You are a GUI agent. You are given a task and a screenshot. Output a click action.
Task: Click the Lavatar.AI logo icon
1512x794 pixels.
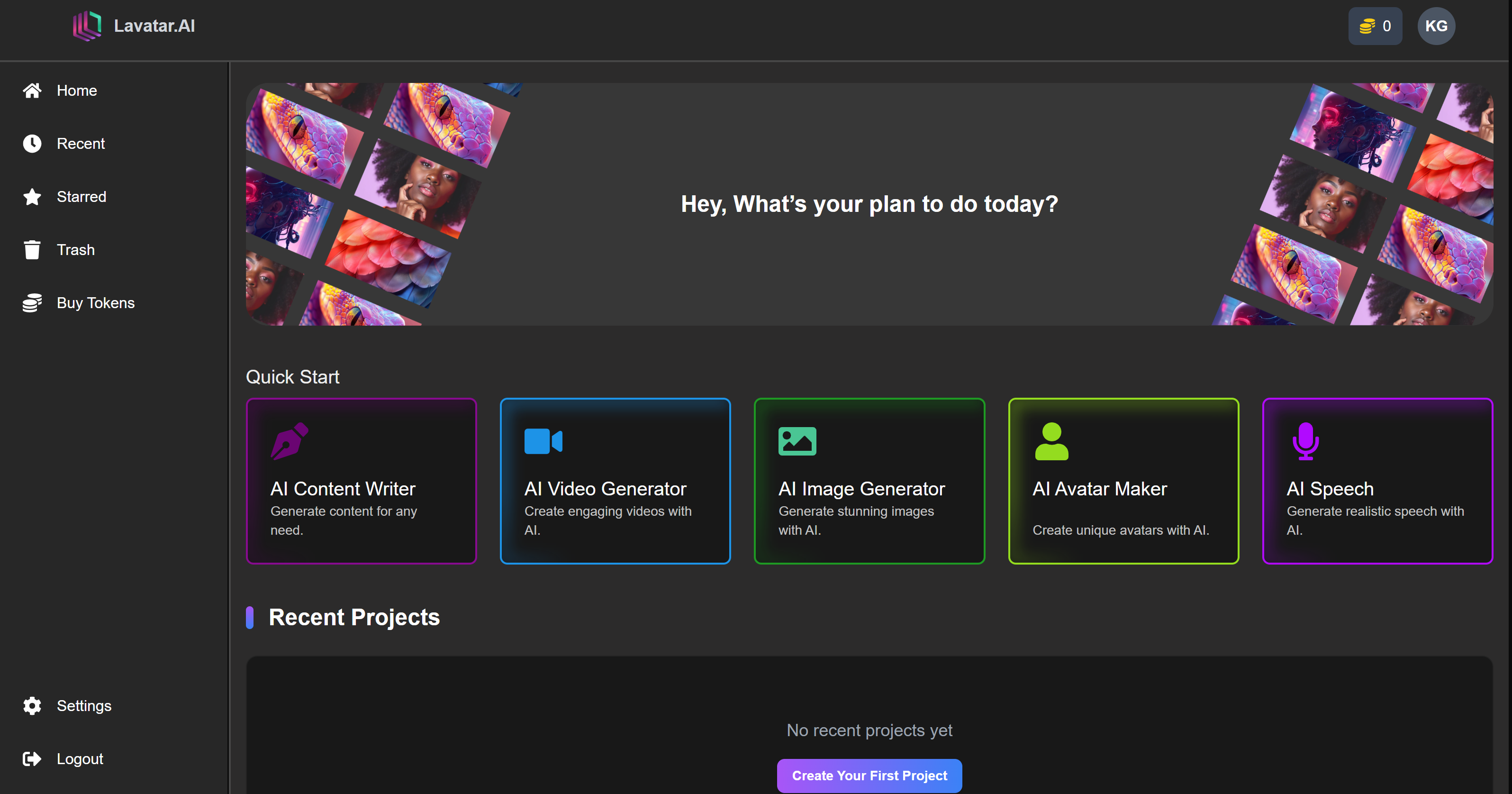point(87,25)
